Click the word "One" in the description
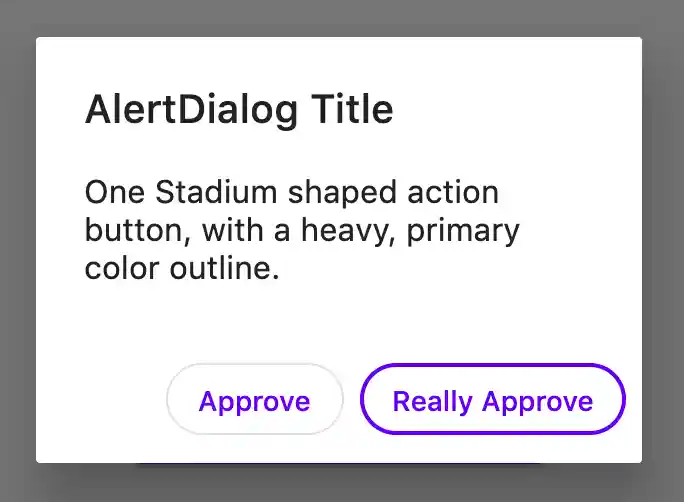The width and height of the screenshot is (684, 502). pos(108,192)
